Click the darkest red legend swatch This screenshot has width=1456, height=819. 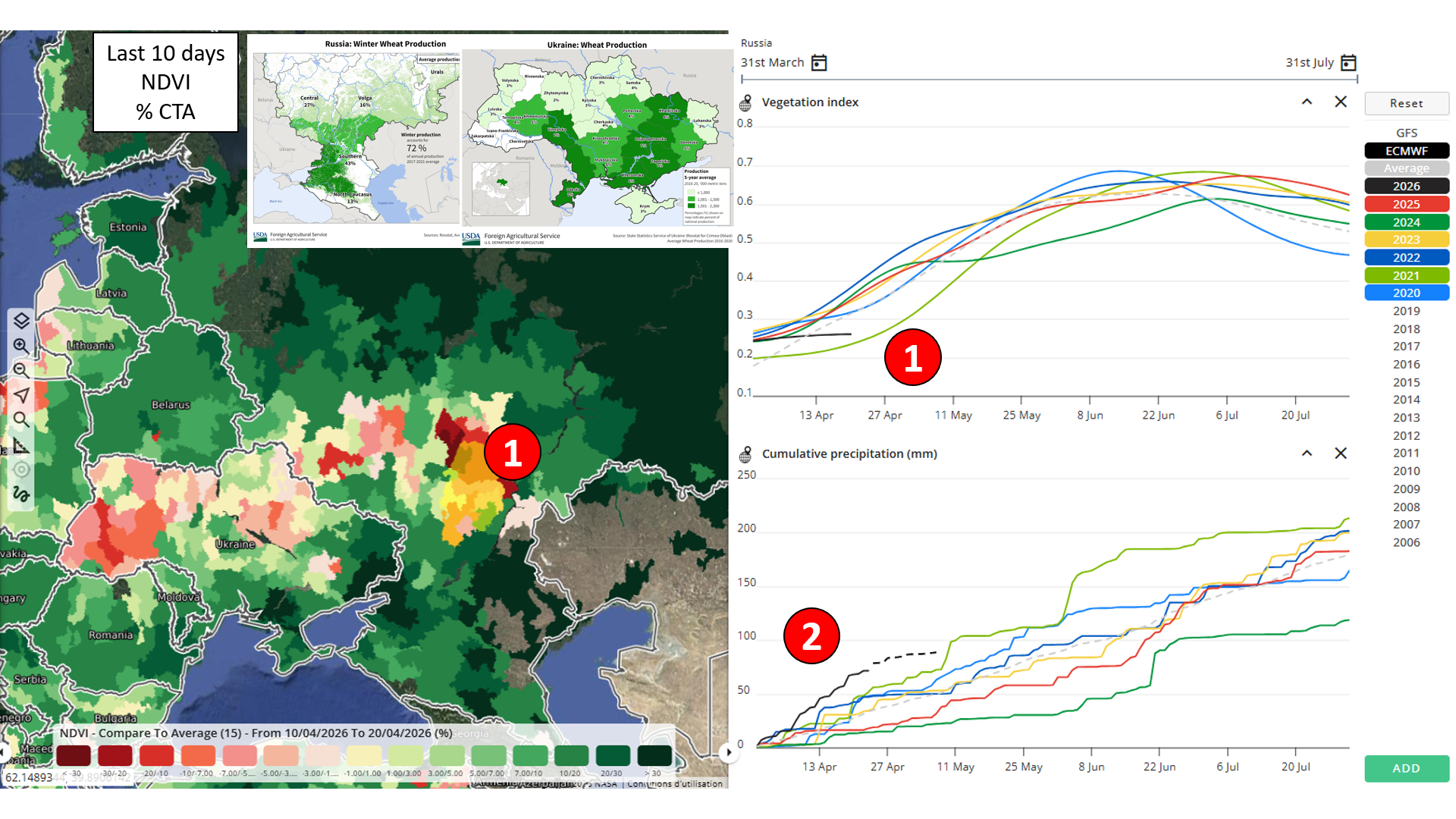pyautogui.click(x=74, y=755)
